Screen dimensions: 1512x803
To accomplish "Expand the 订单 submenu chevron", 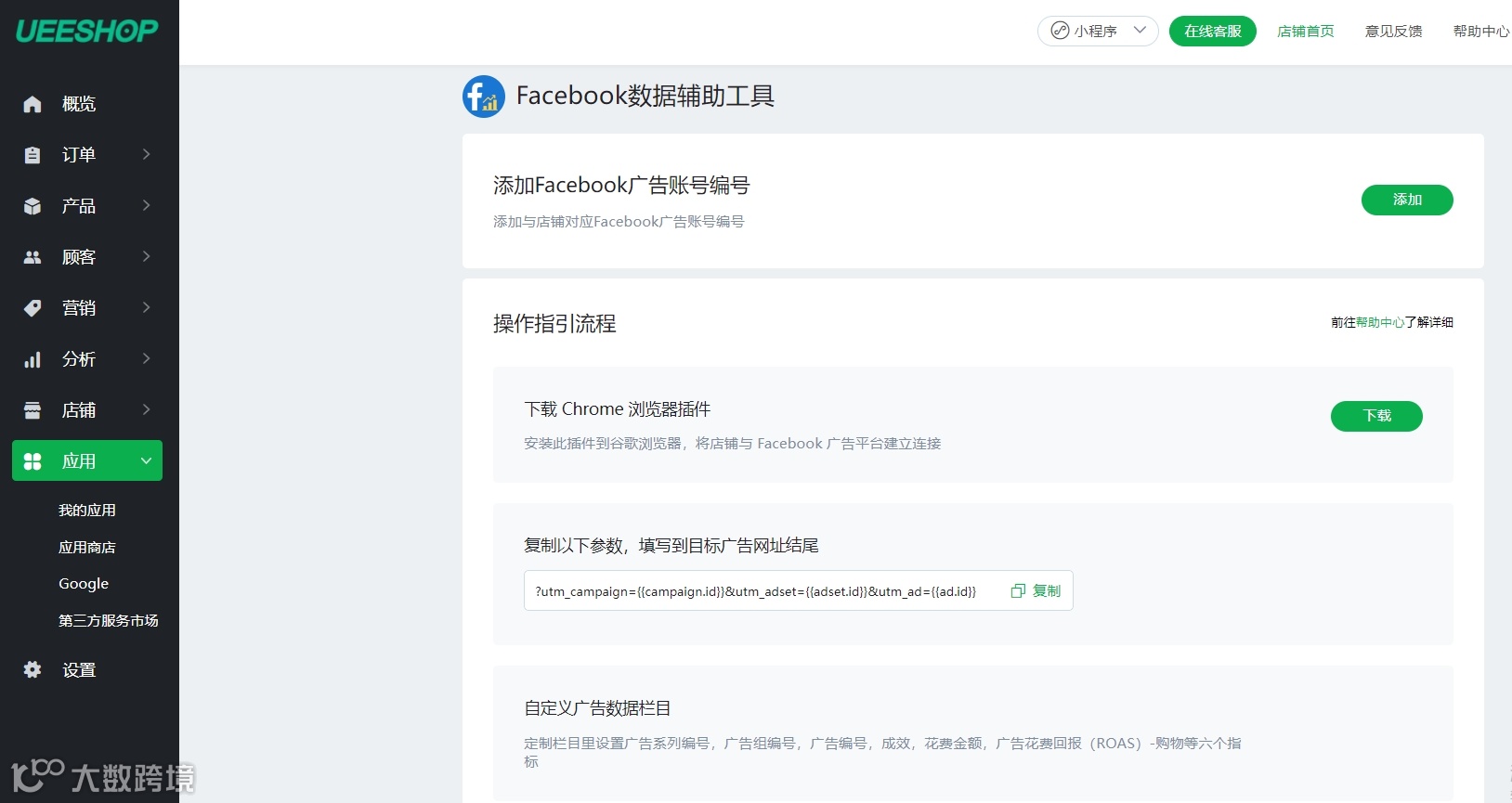I will click(146, 154).
